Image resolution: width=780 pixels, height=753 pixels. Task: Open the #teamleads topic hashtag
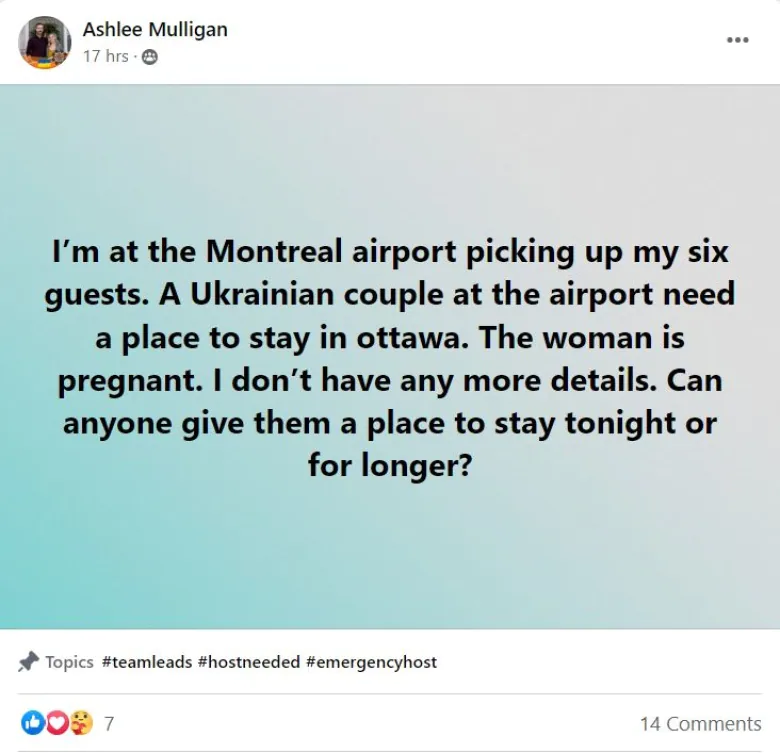coord(147,662)
